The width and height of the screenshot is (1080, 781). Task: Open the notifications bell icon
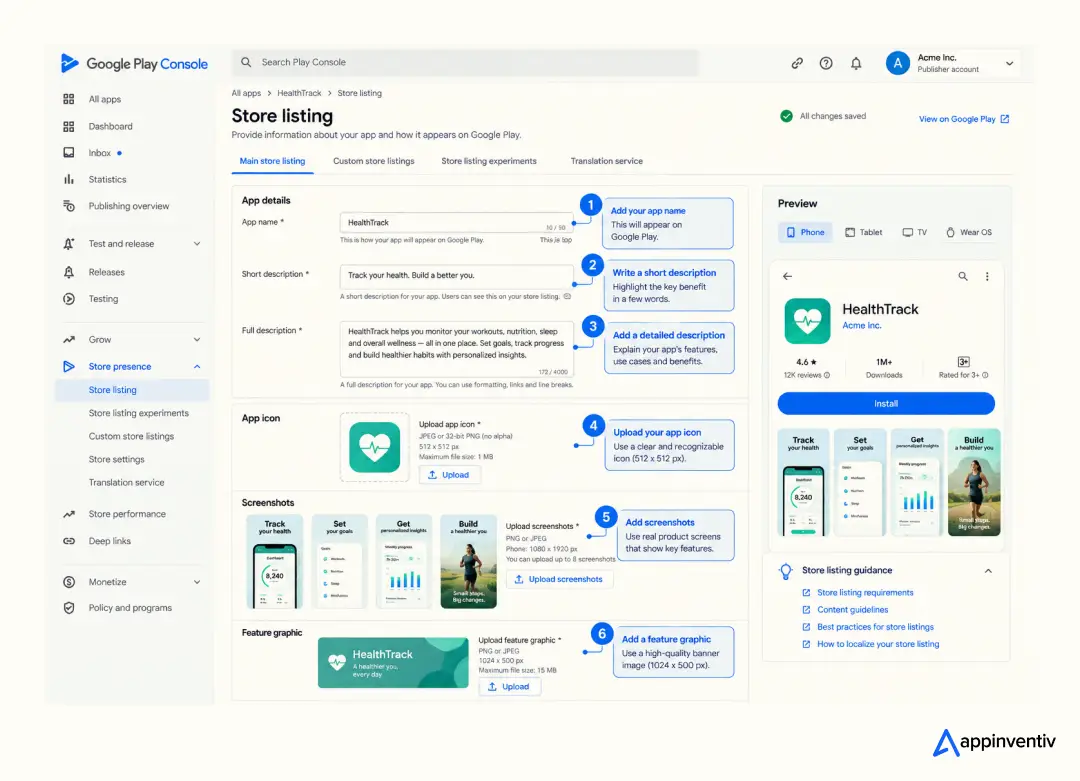point(856,63)
